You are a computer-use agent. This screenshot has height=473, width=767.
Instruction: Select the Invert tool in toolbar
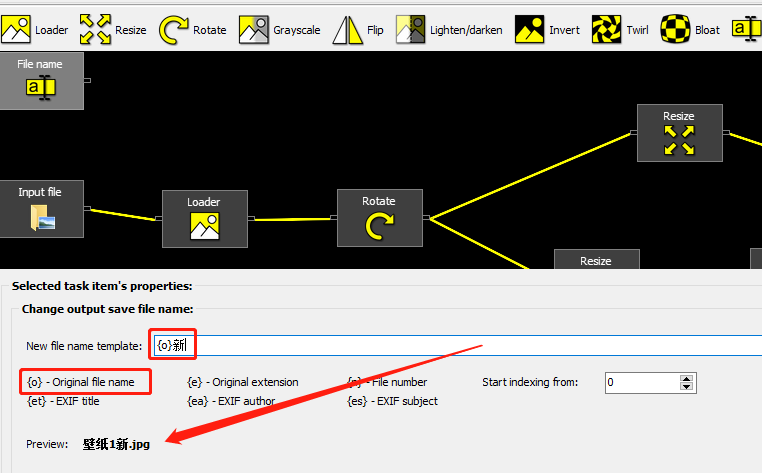(547, 30)
